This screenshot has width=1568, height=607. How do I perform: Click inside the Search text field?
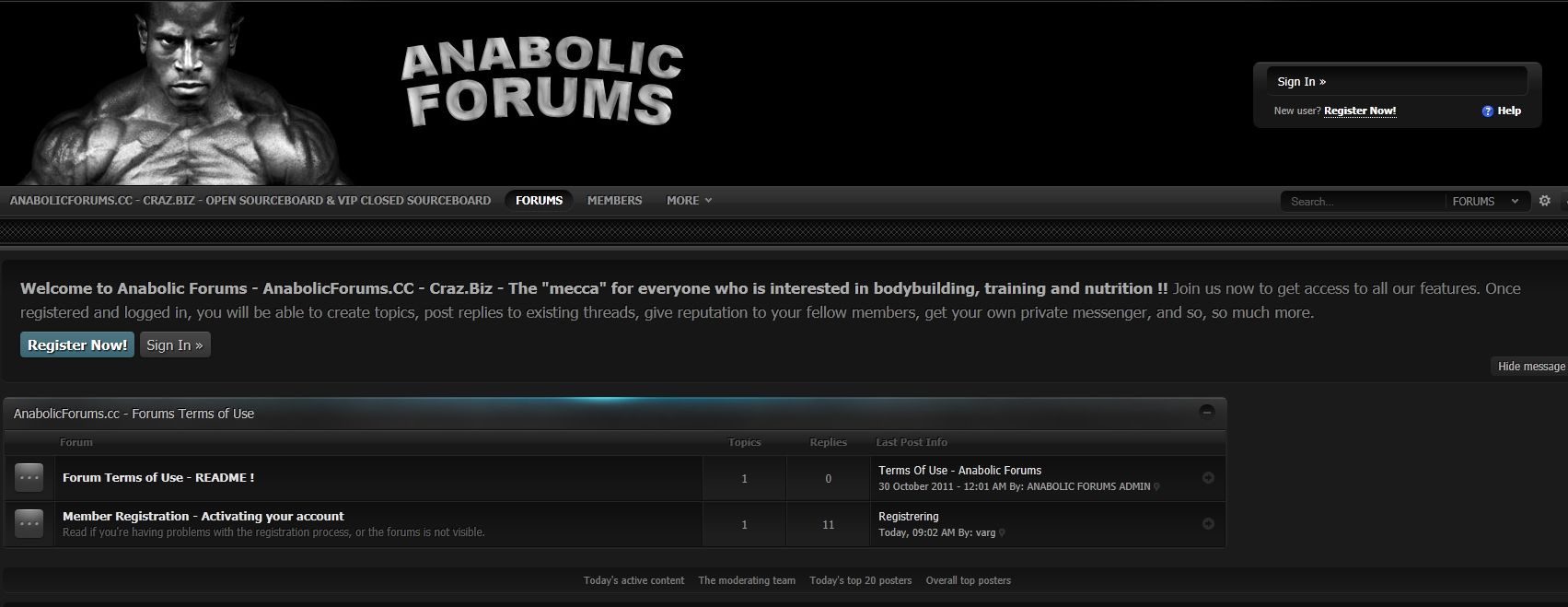tap(1363, 201)
